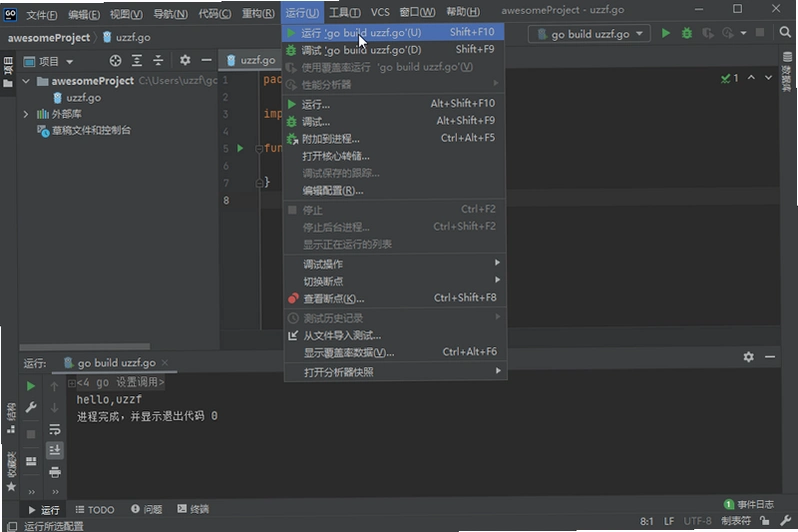Switch to uzzf.go editor tab
798x532 pixels.
coord(251,61)
